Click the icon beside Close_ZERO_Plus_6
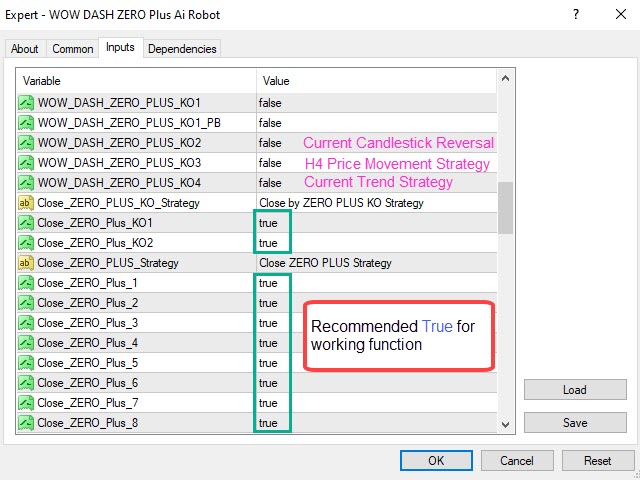Image resolution: width=640 pixels, height=480 pixels. (x=26, y=383)
